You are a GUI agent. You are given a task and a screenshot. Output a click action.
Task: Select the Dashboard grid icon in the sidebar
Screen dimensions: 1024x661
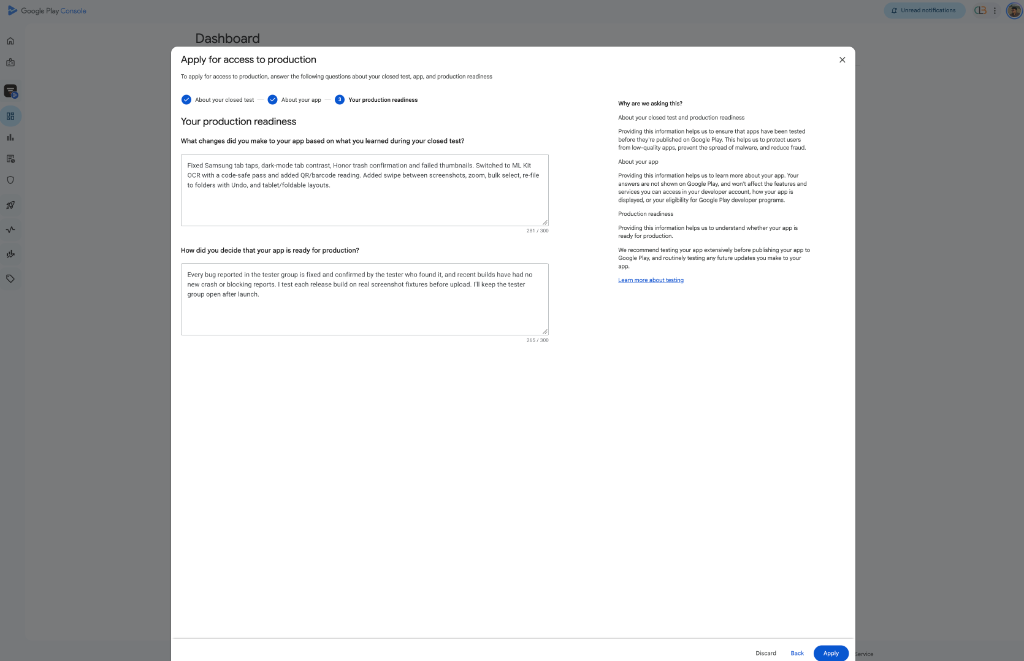pos(10,116)
